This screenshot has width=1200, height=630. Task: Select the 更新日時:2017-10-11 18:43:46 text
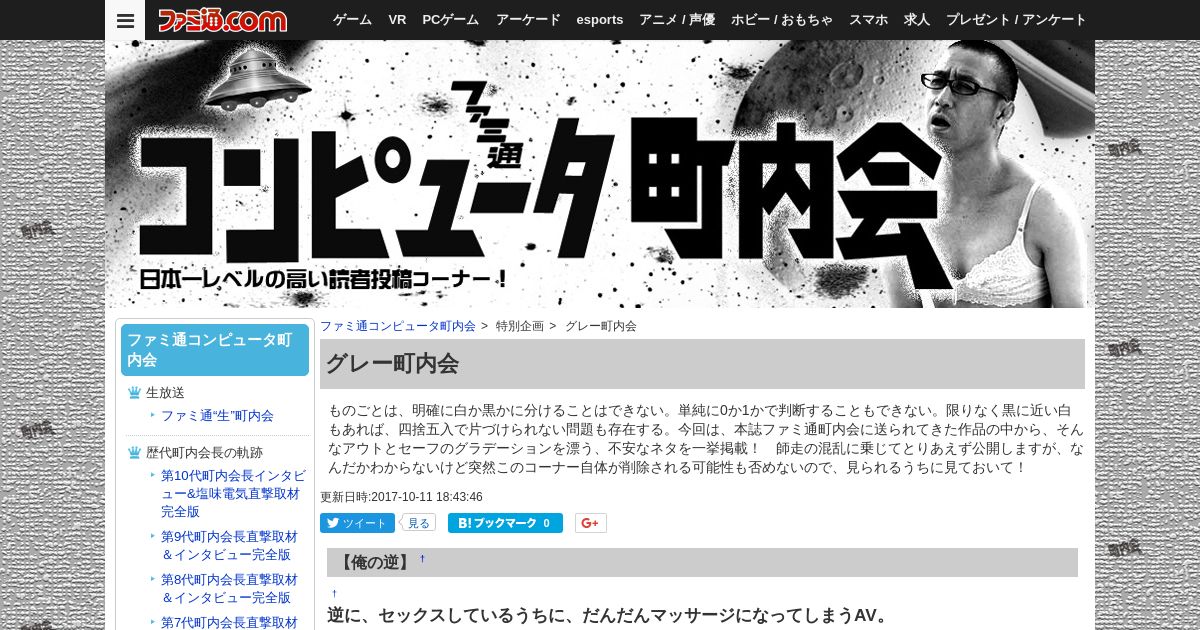point(401,497)
